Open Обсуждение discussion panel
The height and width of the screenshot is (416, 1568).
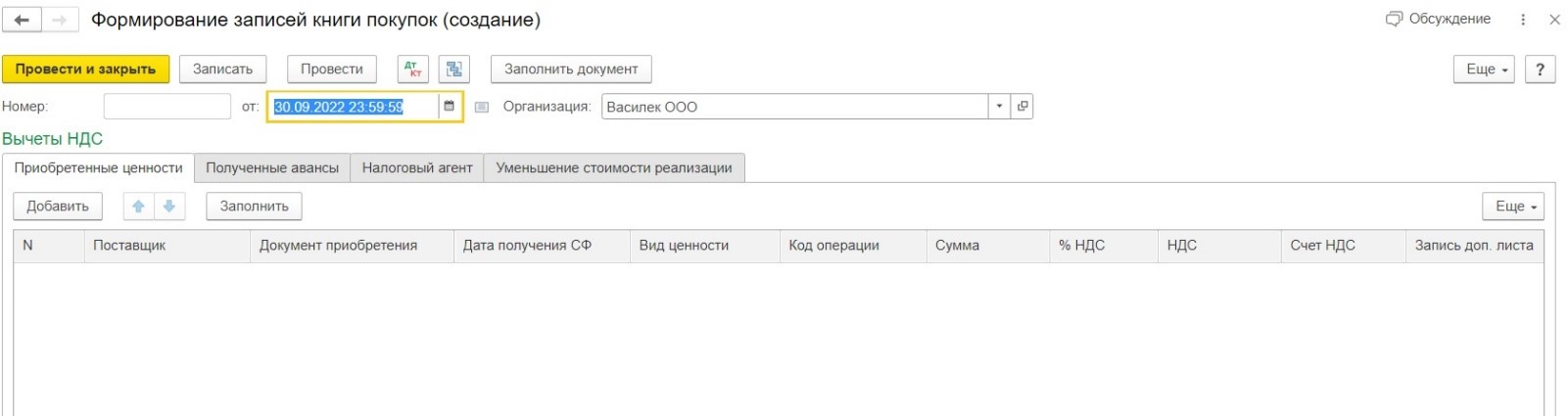click(1439, 19)
